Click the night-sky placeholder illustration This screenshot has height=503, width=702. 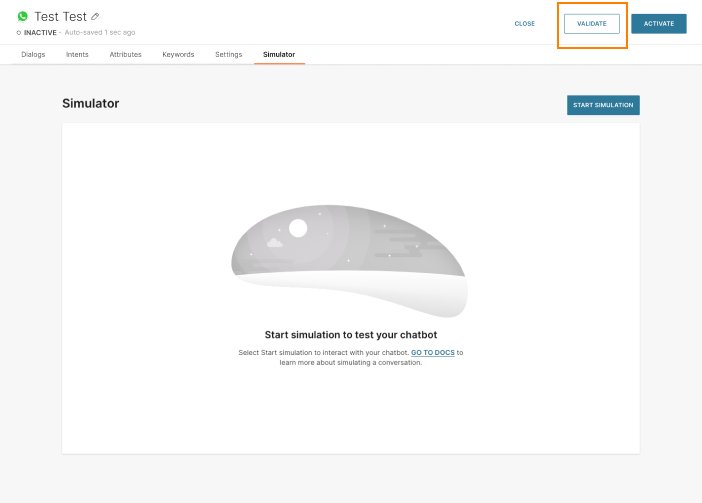(350, 261)
